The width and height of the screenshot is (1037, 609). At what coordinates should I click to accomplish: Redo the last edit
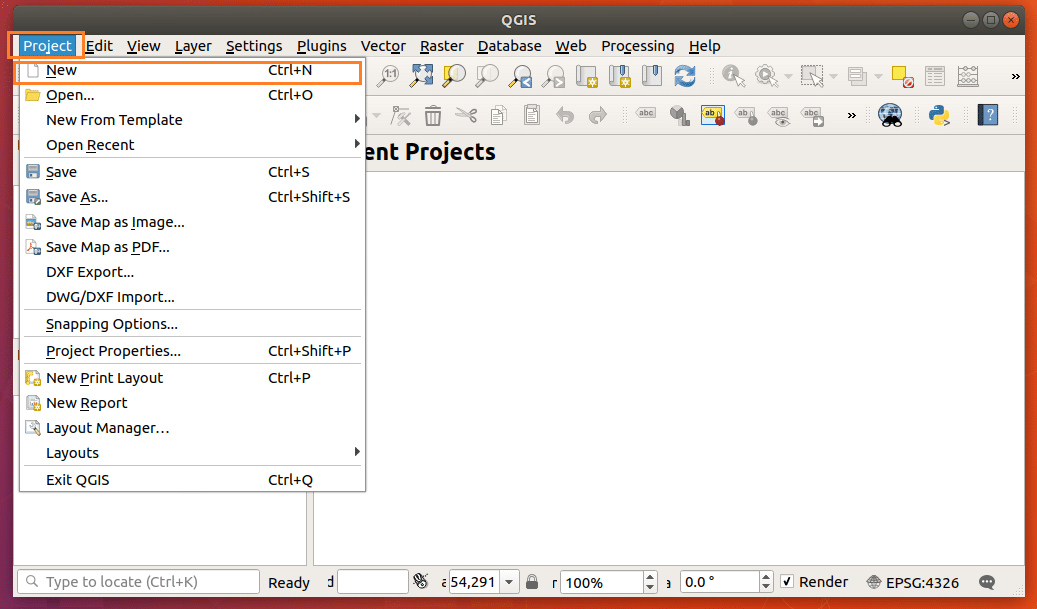(x=598, y=116)
